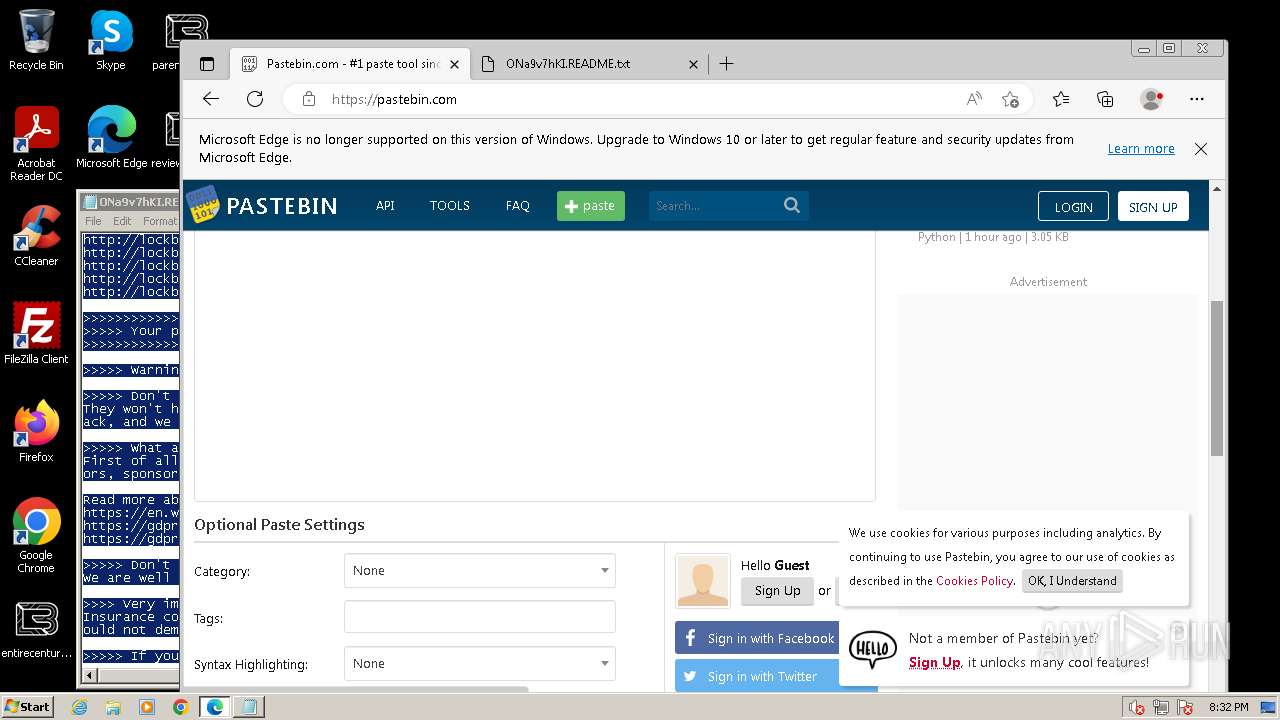The image size is (1280, 720).
Task: Click inside the paste text area
Action: [x=535, y=365]
